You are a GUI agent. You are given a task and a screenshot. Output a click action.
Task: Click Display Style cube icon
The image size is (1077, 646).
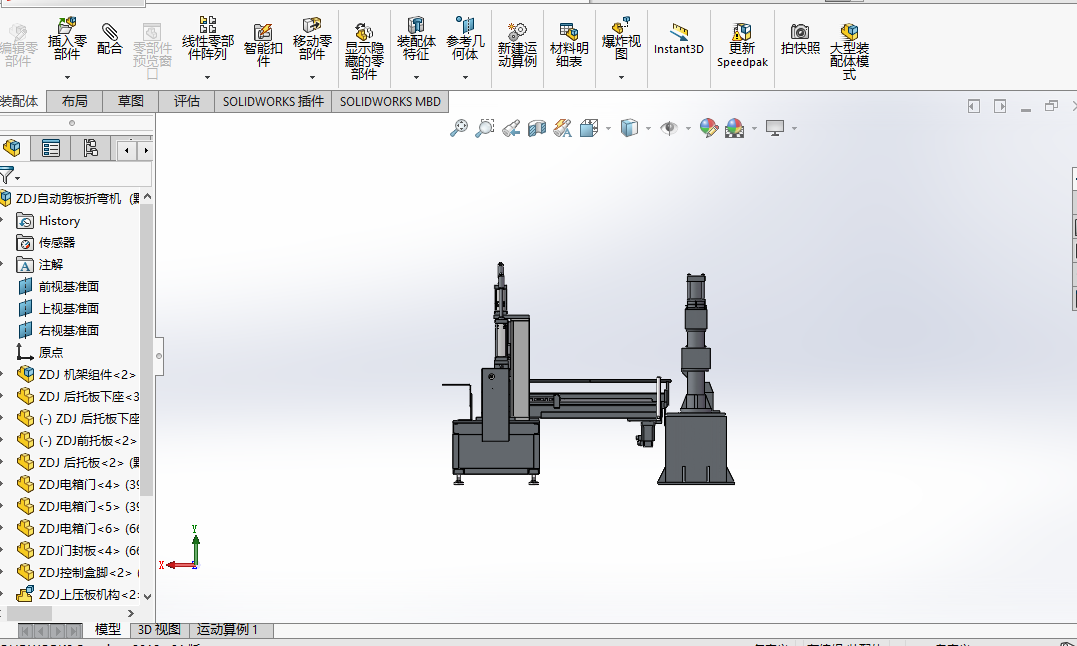coord(628,128)
